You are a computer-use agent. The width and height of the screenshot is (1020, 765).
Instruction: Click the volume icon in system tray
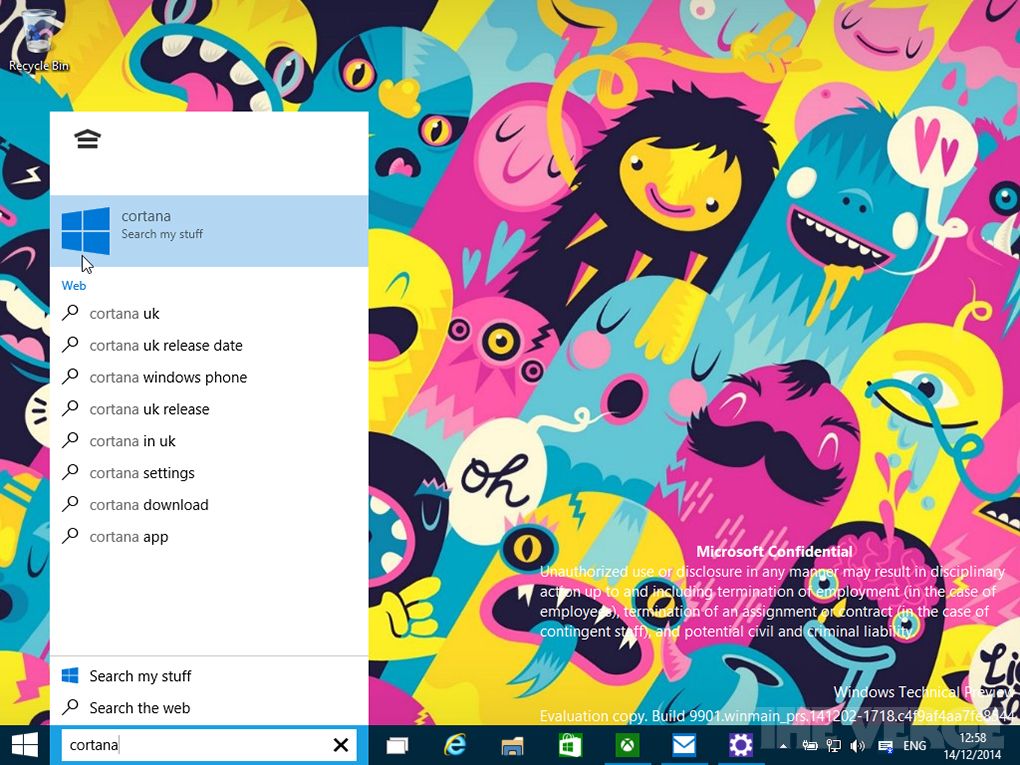857,745
